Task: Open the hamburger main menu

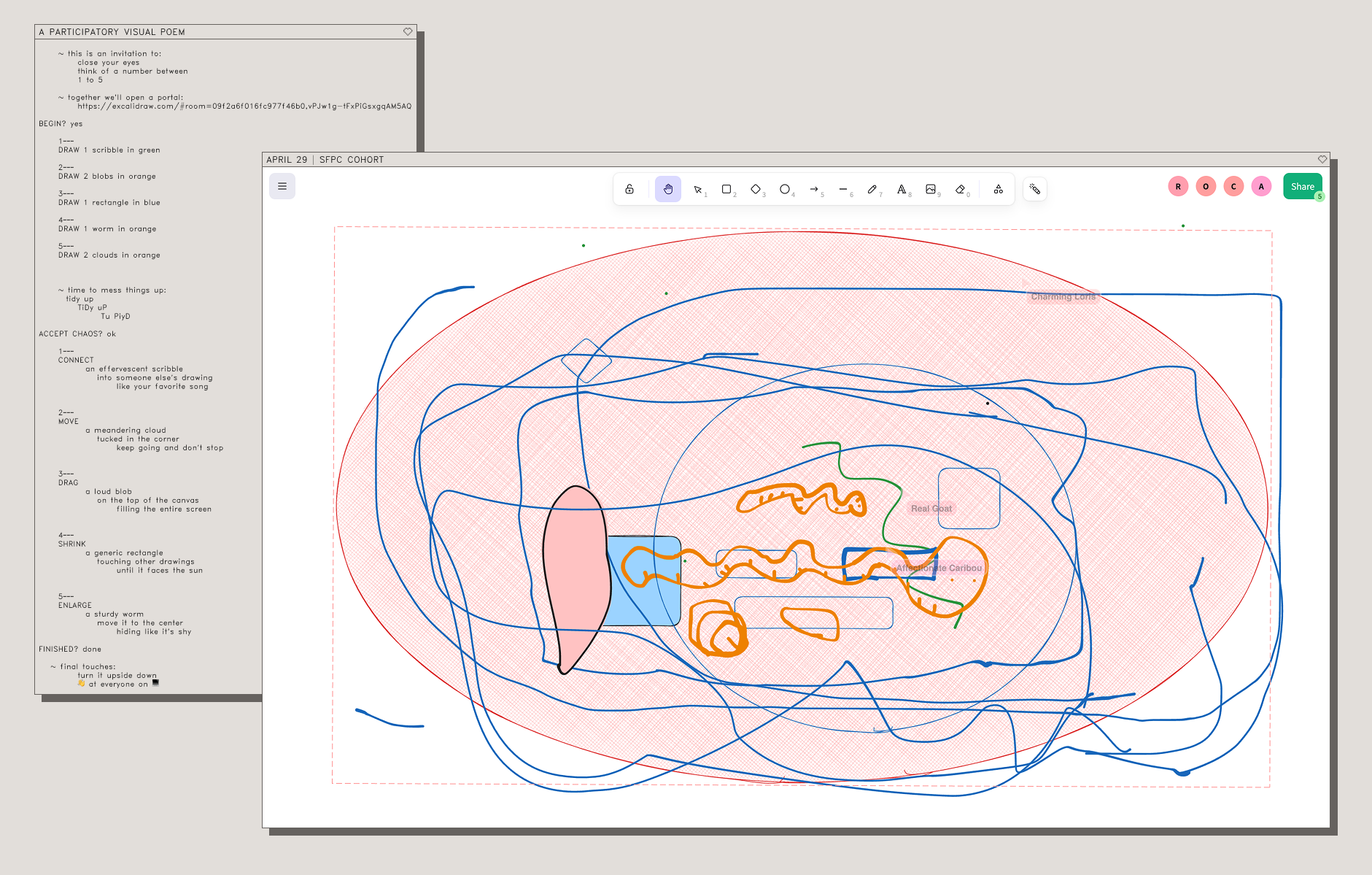Action: click(282, 186)
